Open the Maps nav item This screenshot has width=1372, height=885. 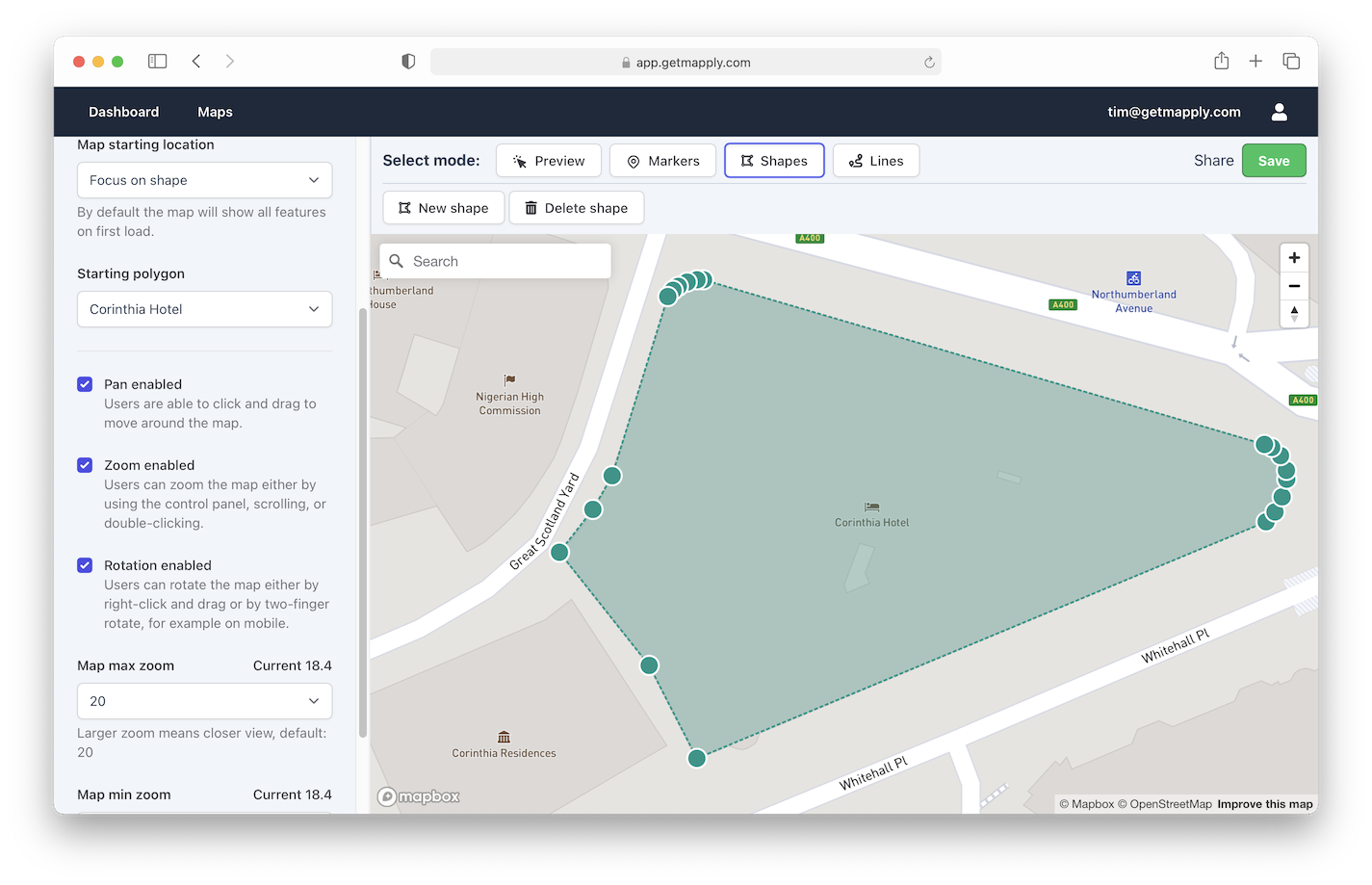pyautogui.click(x=215, y=112)
